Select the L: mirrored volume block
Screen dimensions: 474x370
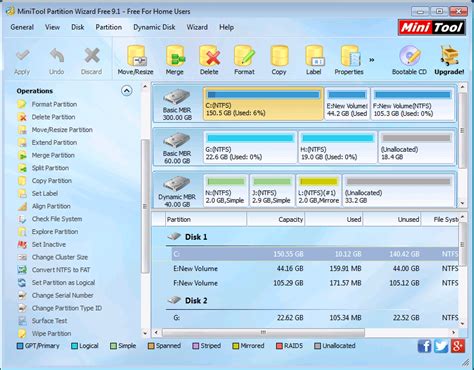[x=319, y=191]
